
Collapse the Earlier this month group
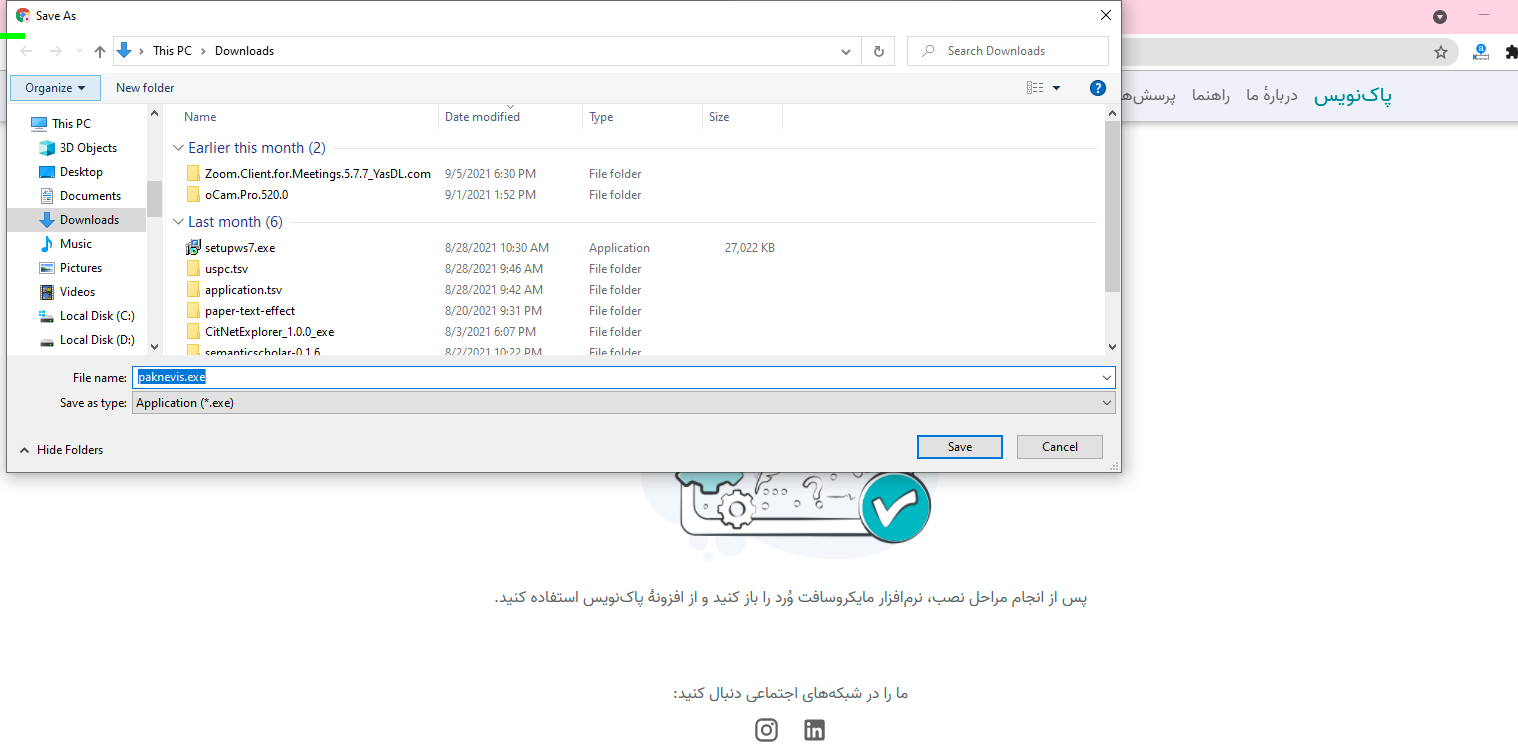[x=179, y=148]
